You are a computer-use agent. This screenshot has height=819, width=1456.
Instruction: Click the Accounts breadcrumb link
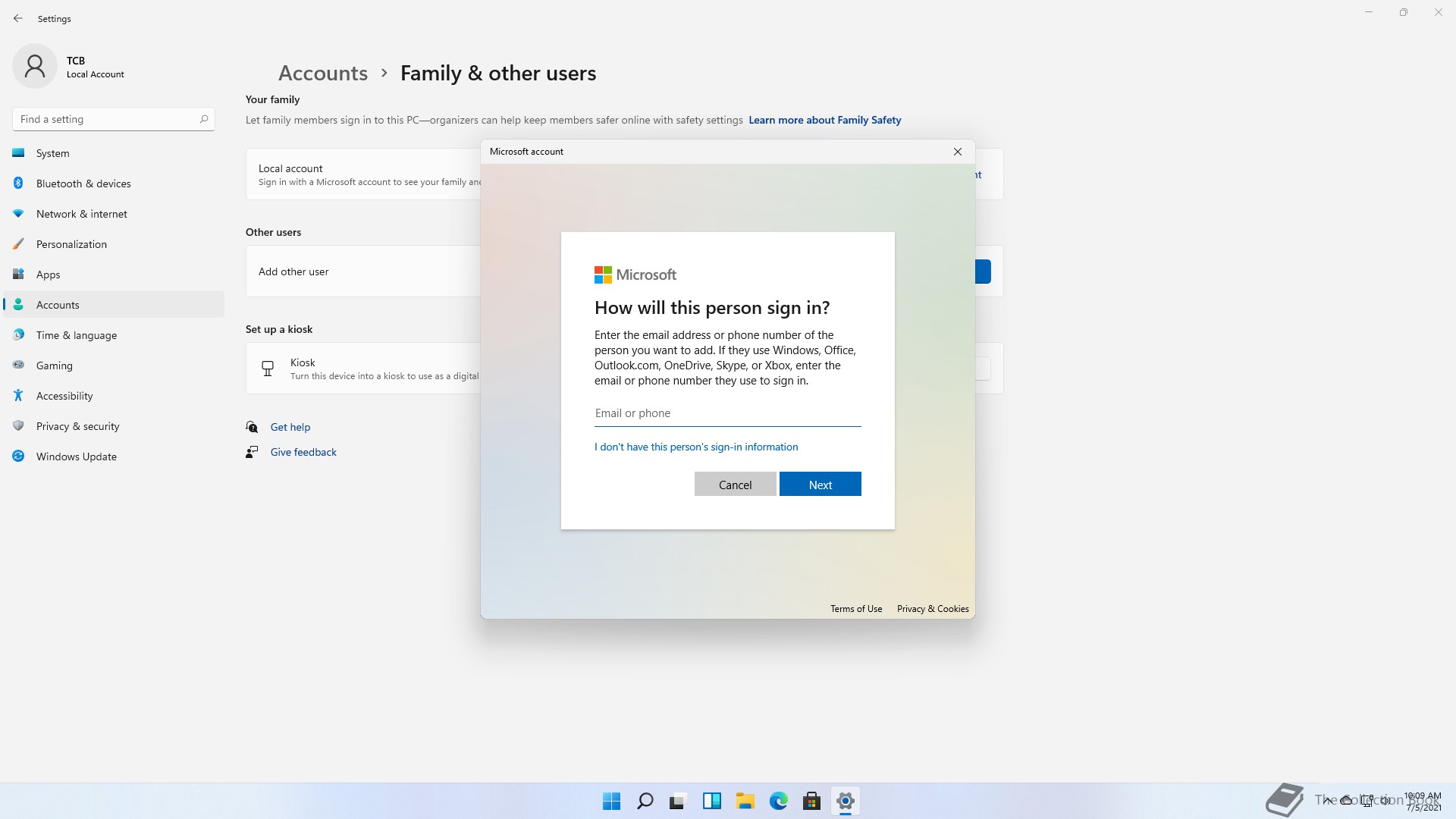pyautogui.click(x=323, y=73)
